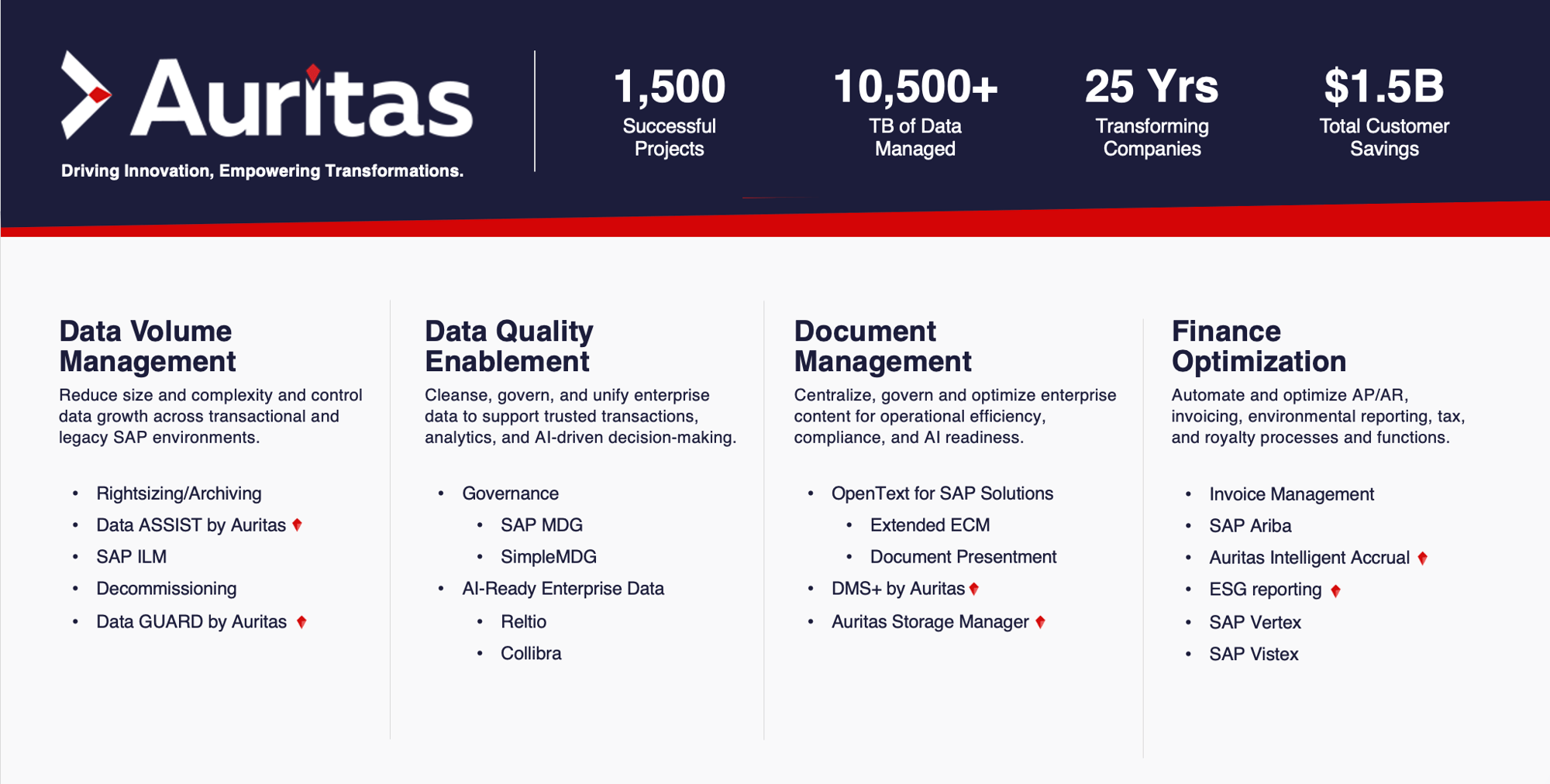Click the 'TB of Data Managed' label
The width and height of the screenshot is (1550, 784).
(915, 137)
